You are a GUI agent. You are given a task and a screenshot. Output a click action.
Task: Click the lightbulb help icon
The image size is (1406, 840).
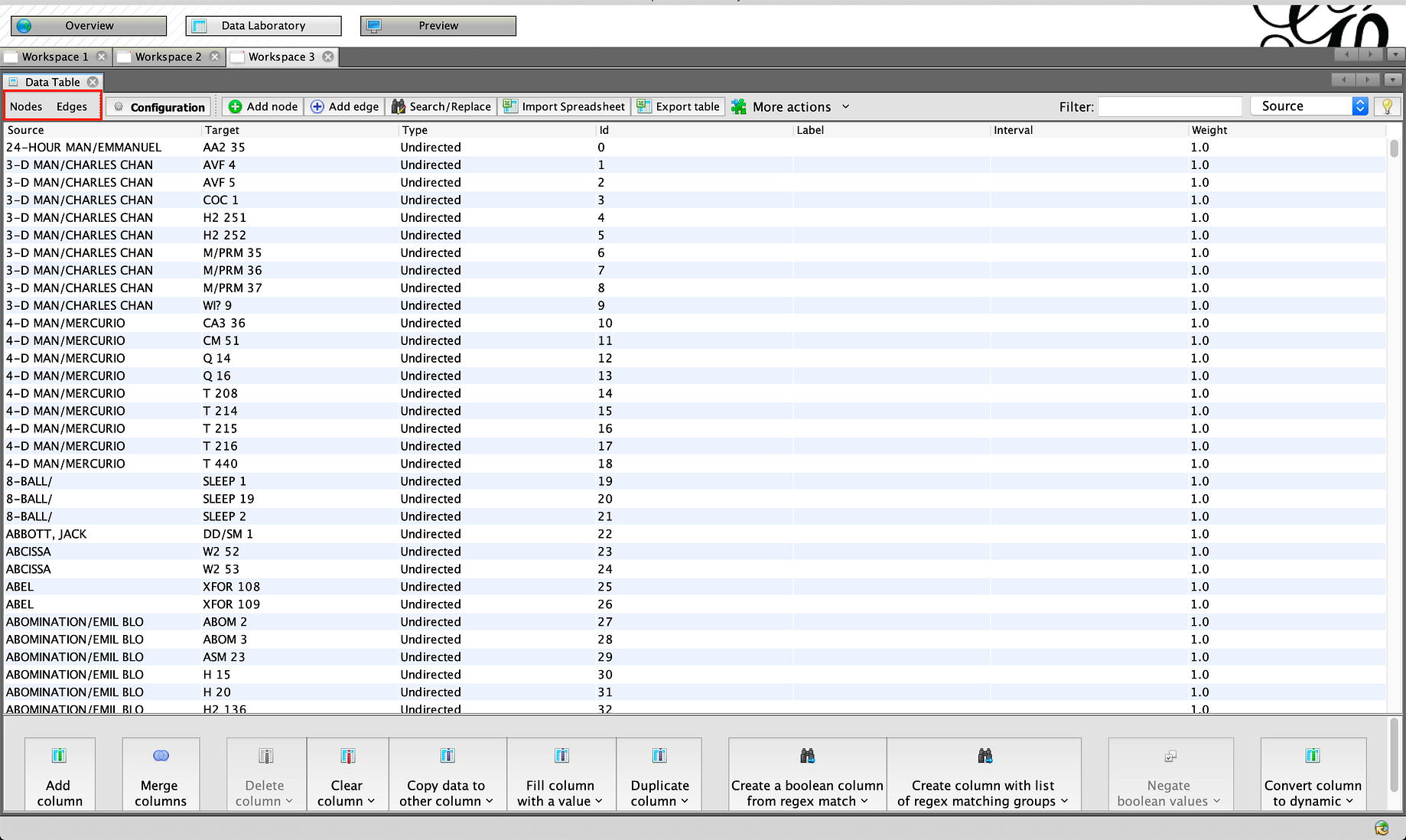(x=1387, y=106)
